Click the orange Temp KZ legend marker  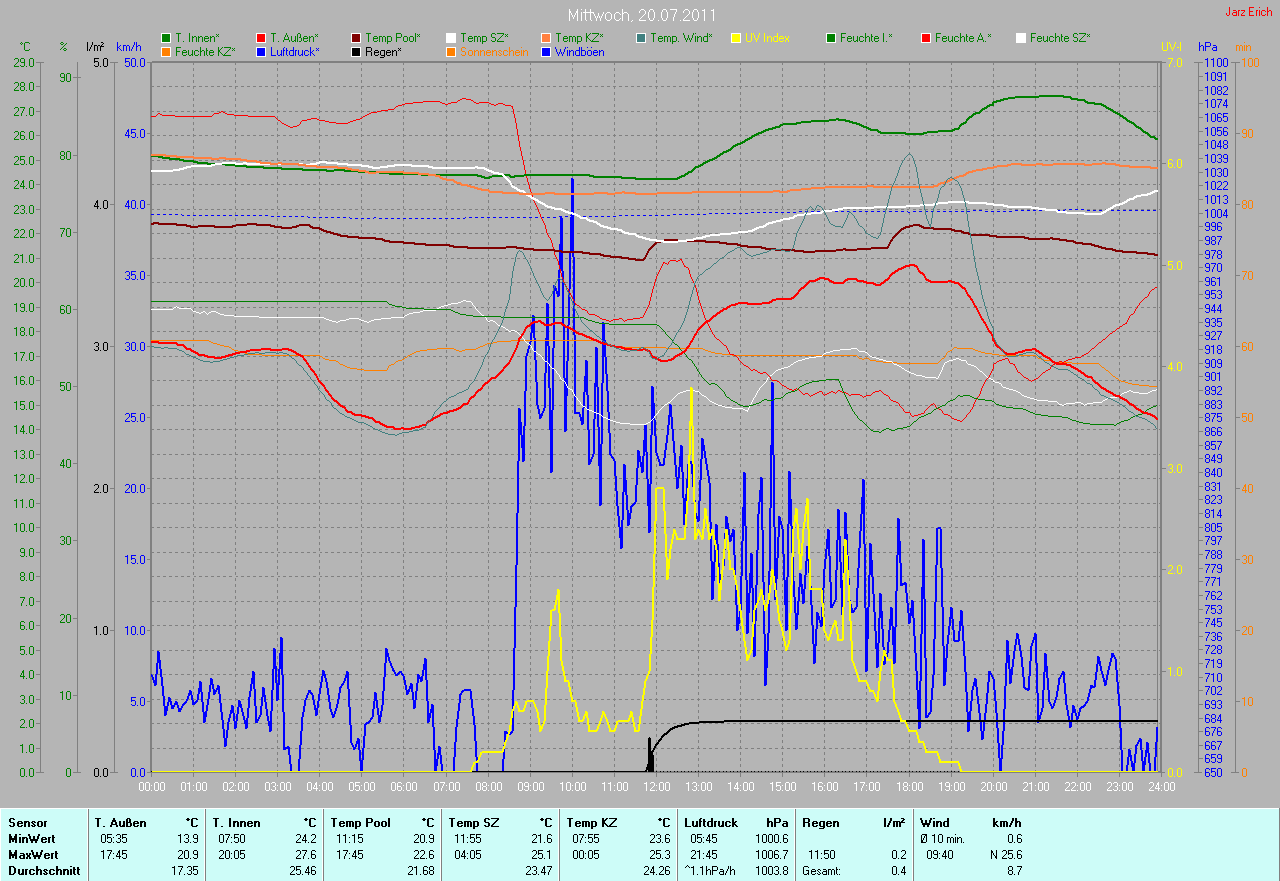pyautogui.click(x=546, y=38)
